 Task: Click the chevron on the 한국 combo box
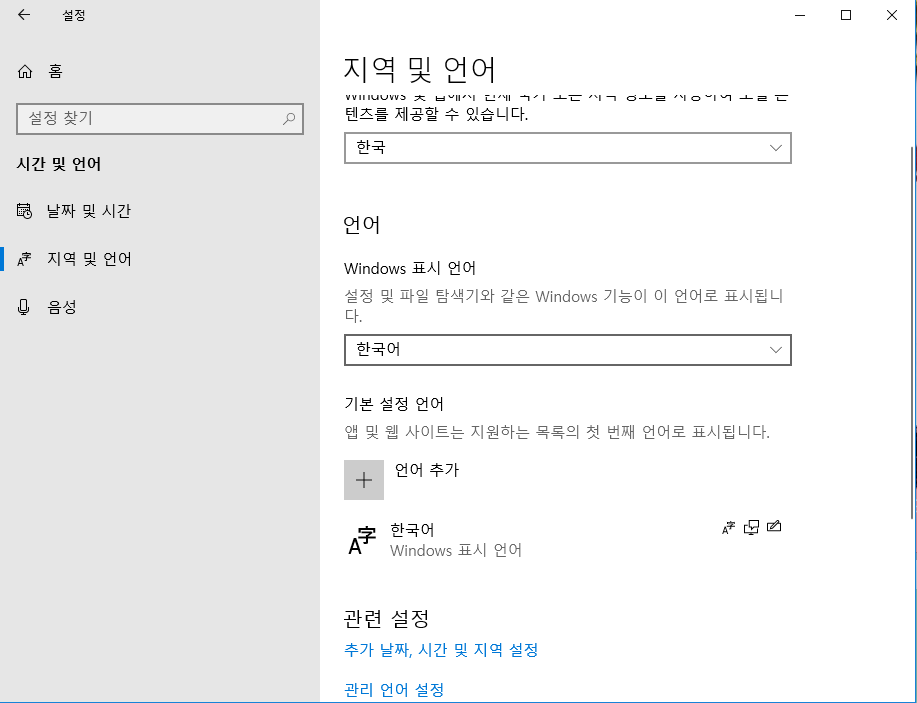(775, 148)
